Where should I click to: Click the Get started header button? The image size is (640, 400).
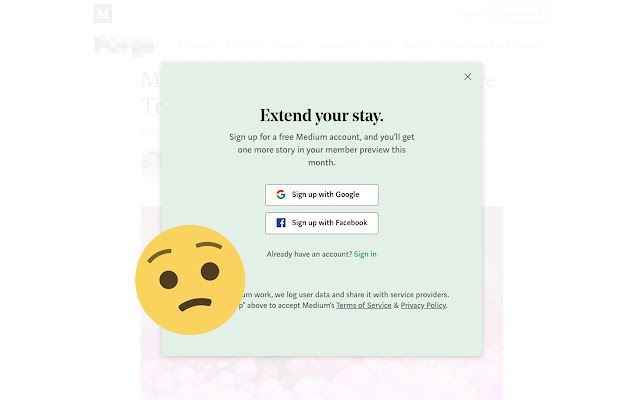[x=522, y=13]
